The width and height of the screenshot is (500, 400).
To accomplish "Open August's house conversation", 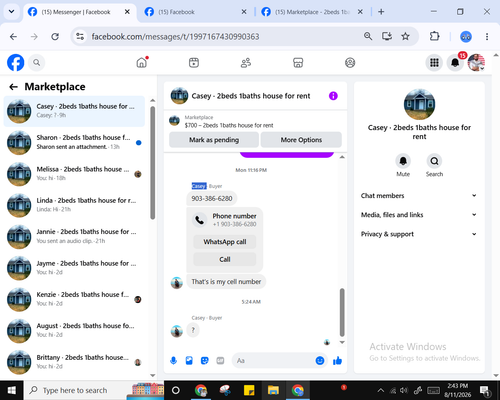I will pos(74,330).
